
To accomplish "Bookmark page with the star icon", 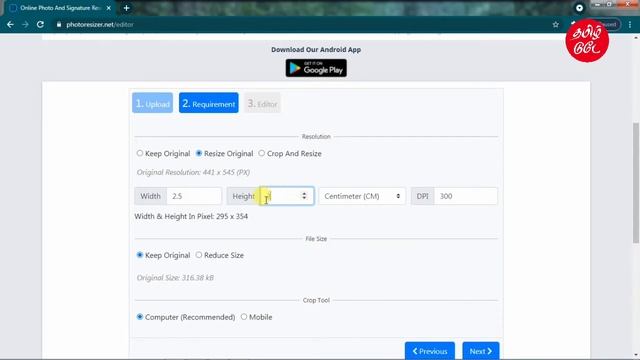I will (x=556, y=24).
